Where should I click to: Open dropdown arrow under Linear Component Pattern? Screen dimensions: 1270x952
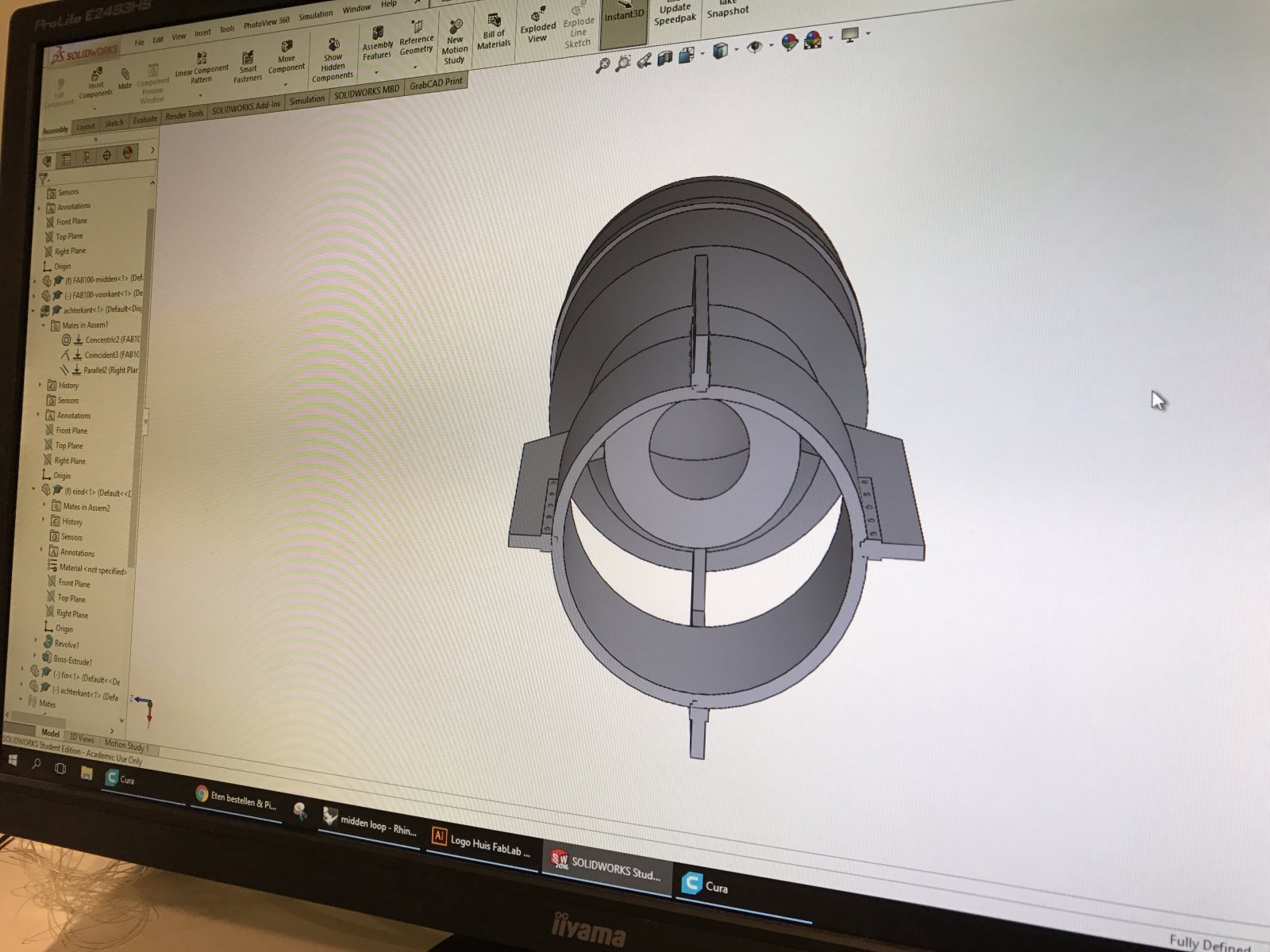pos(200,95)
